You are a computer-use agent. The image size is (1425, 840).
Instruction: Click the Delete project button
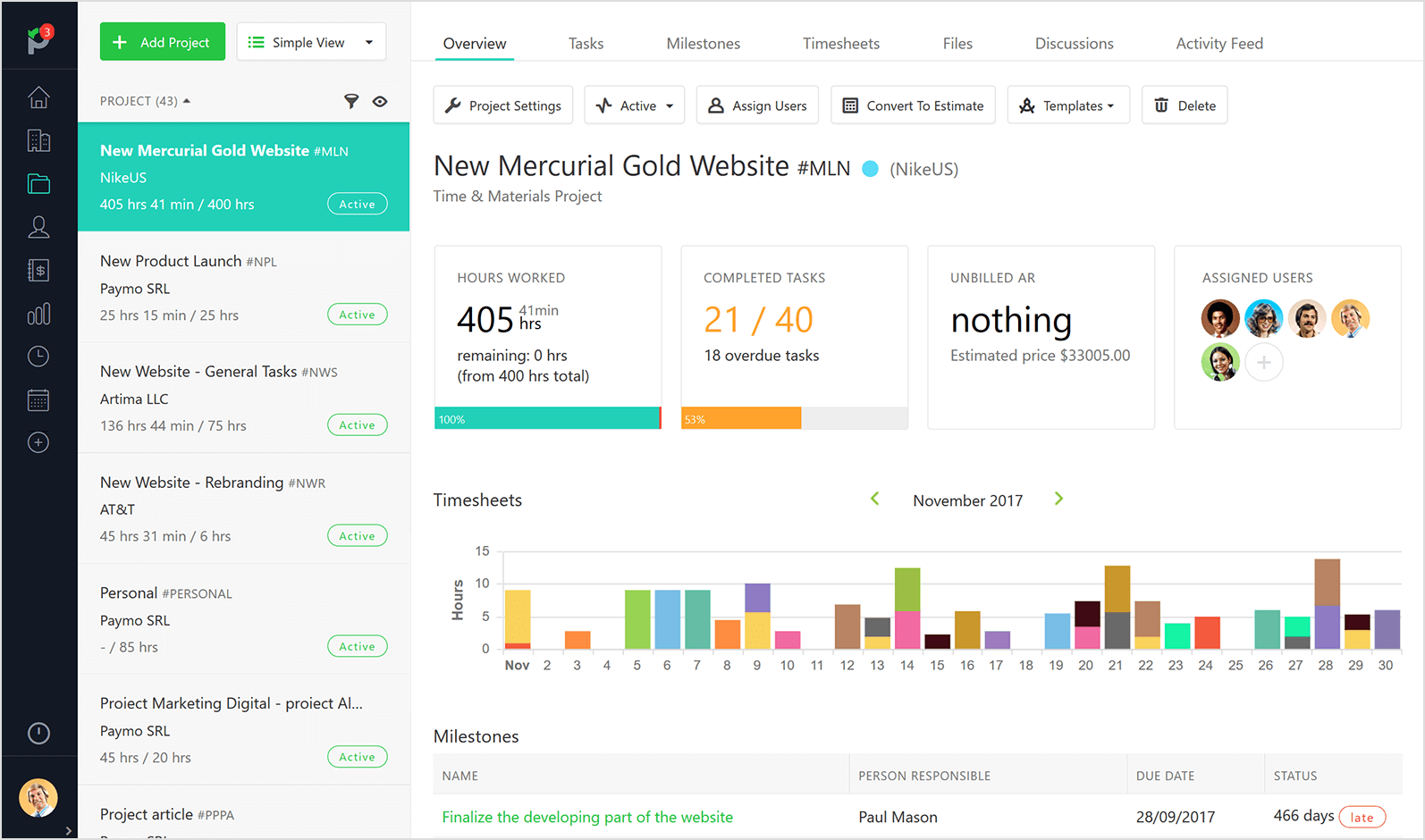click(1185, 105)
